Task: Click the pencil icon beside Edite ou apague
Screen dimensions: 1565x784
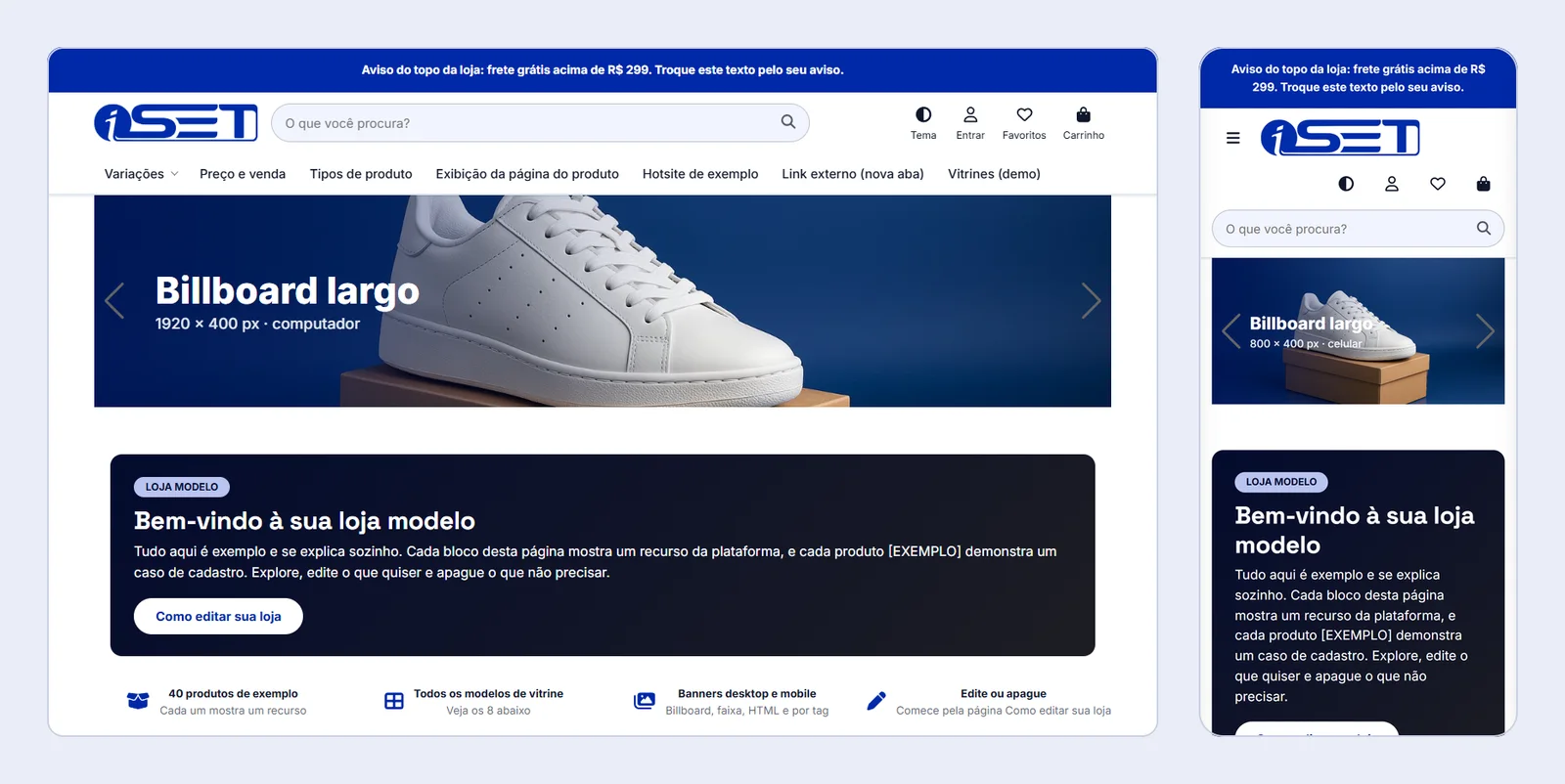Action: (876, 701)
